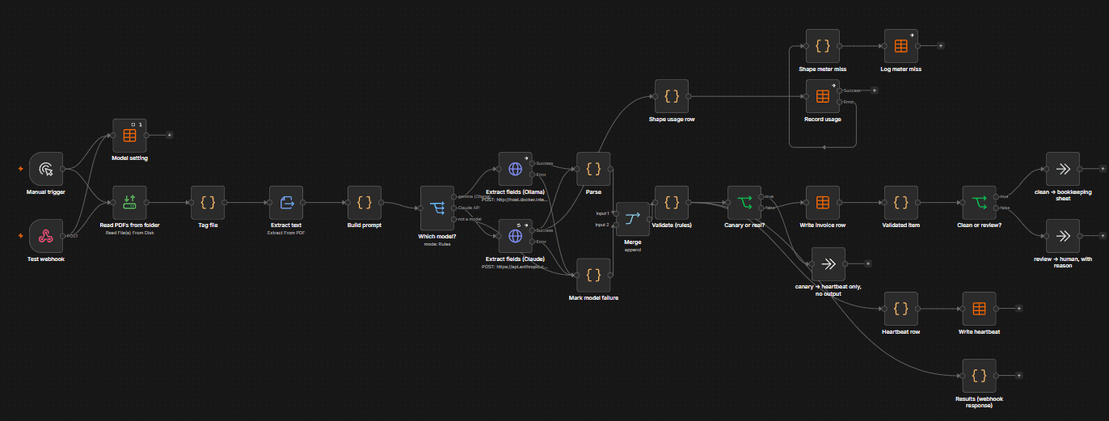
Task: Open Extract fields (Ollama) HTTP node
Action: tap(516, 169)
